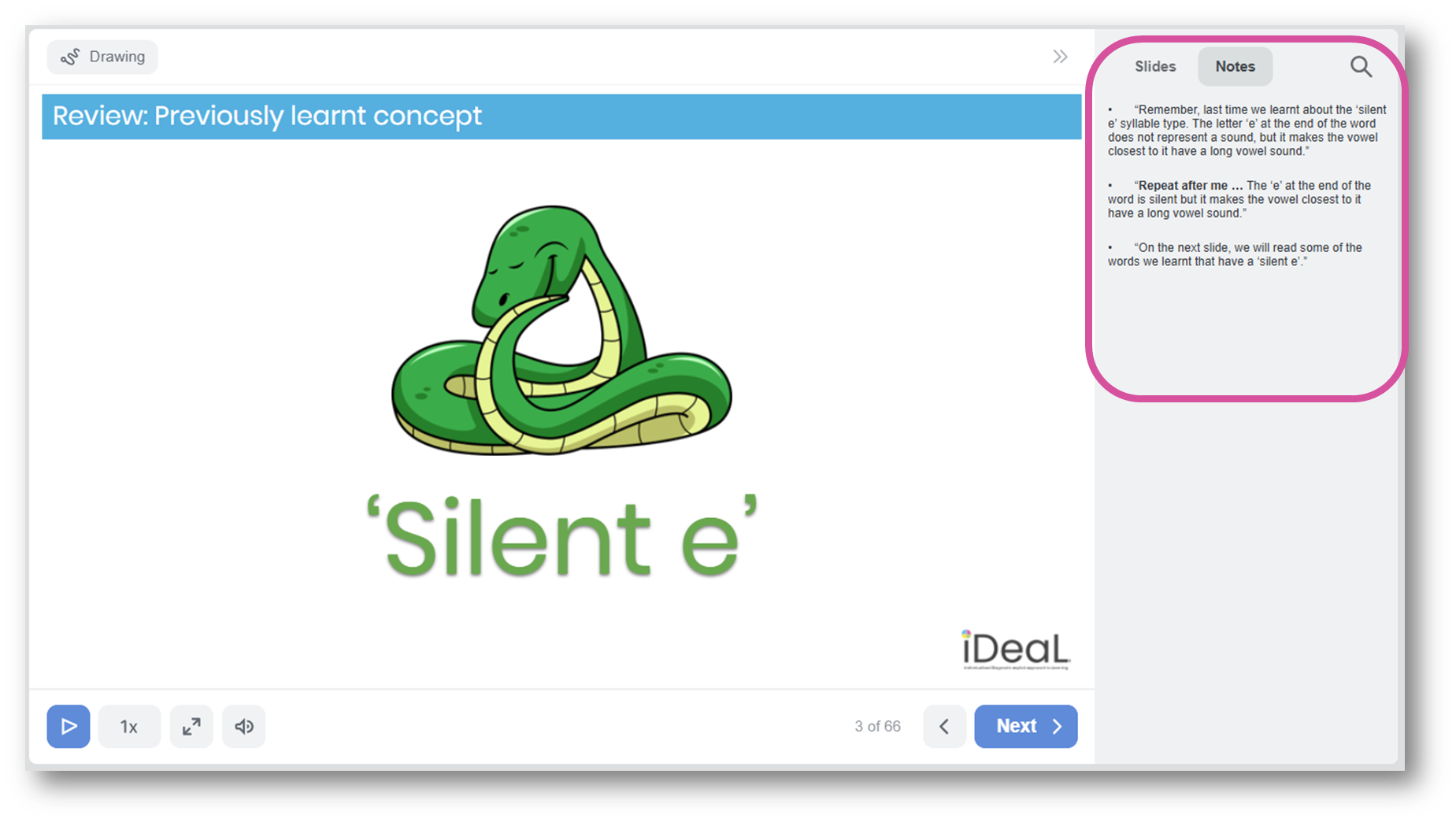The image size is (1456, 822).
Task: Click the slide title banner
Action: click(561, 117)
